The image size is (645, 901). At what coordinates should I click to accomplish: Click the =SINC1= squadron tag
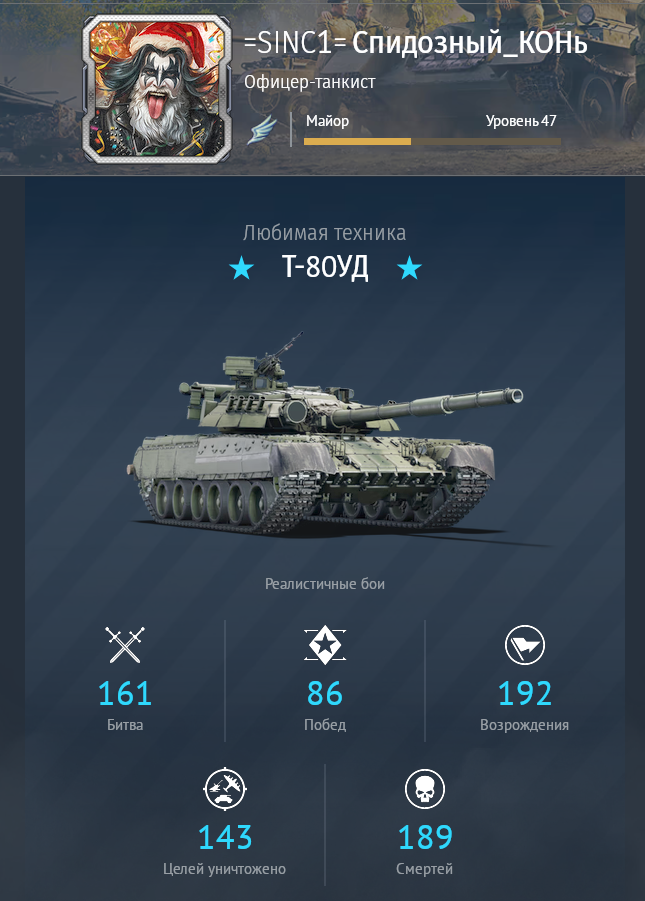pyautogui.click(x=295, y=43)
